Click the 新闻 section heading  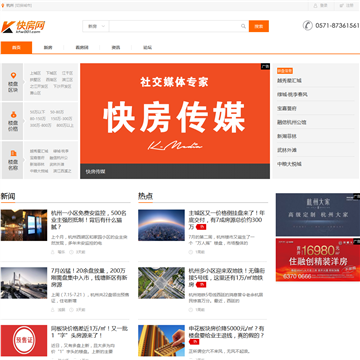(8, 196)
